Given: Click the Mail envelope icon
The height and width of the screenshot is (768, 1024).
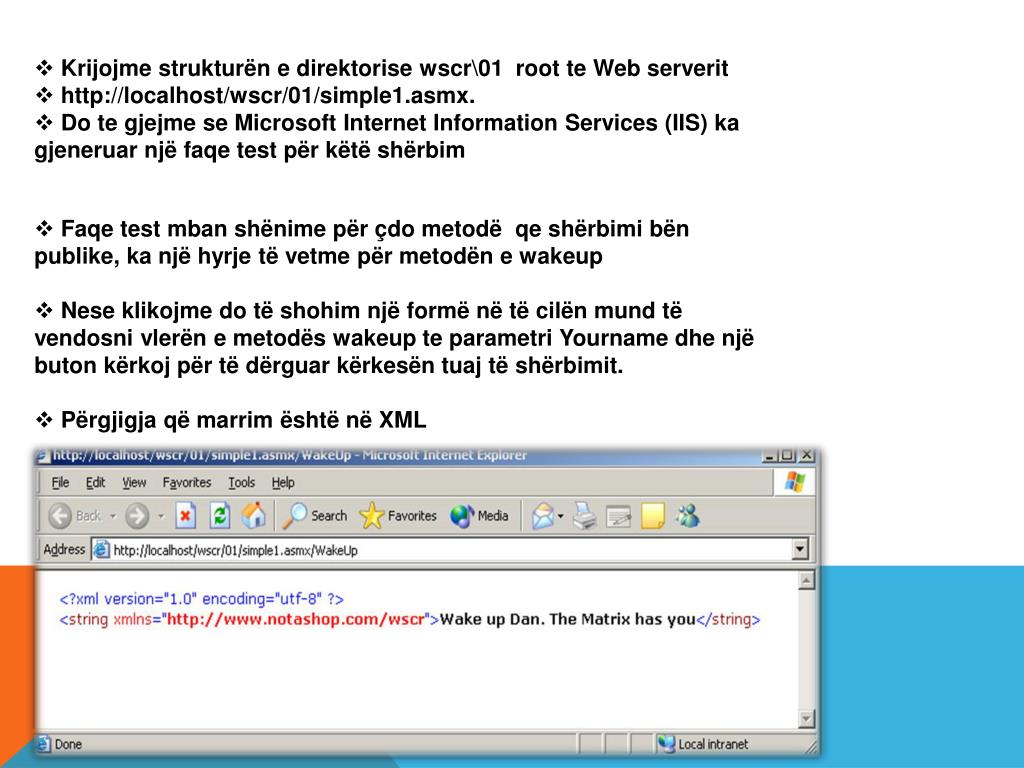Looking at the screenshot, I should click(x=542, y=516).
